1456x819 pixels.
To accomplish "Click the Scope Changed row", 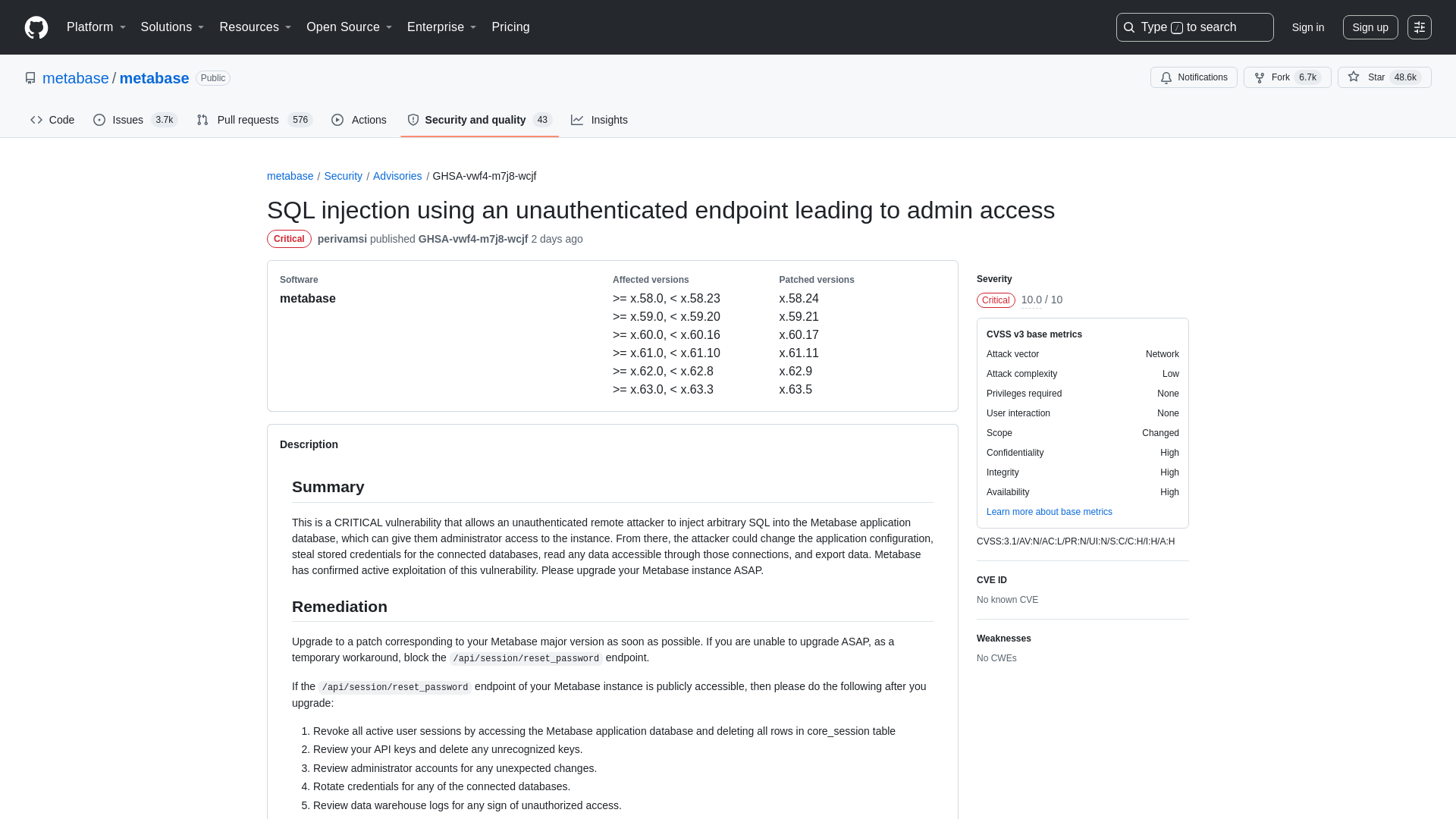I will click(x=1083, y=433).
